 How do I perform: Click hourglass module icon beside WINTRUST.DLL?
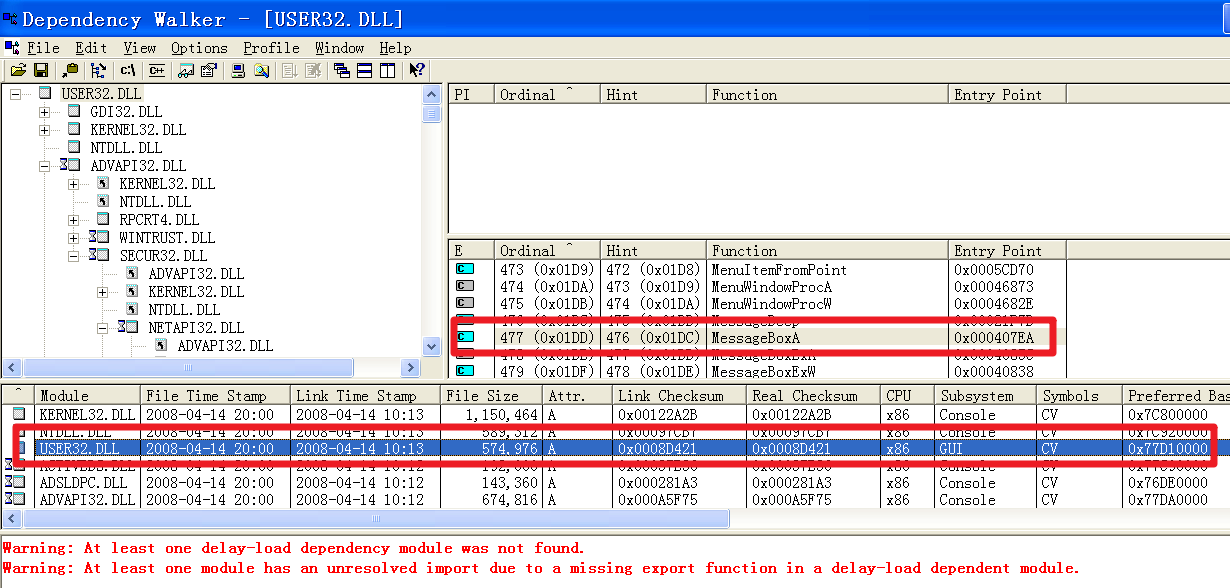(x=98, y=237)
